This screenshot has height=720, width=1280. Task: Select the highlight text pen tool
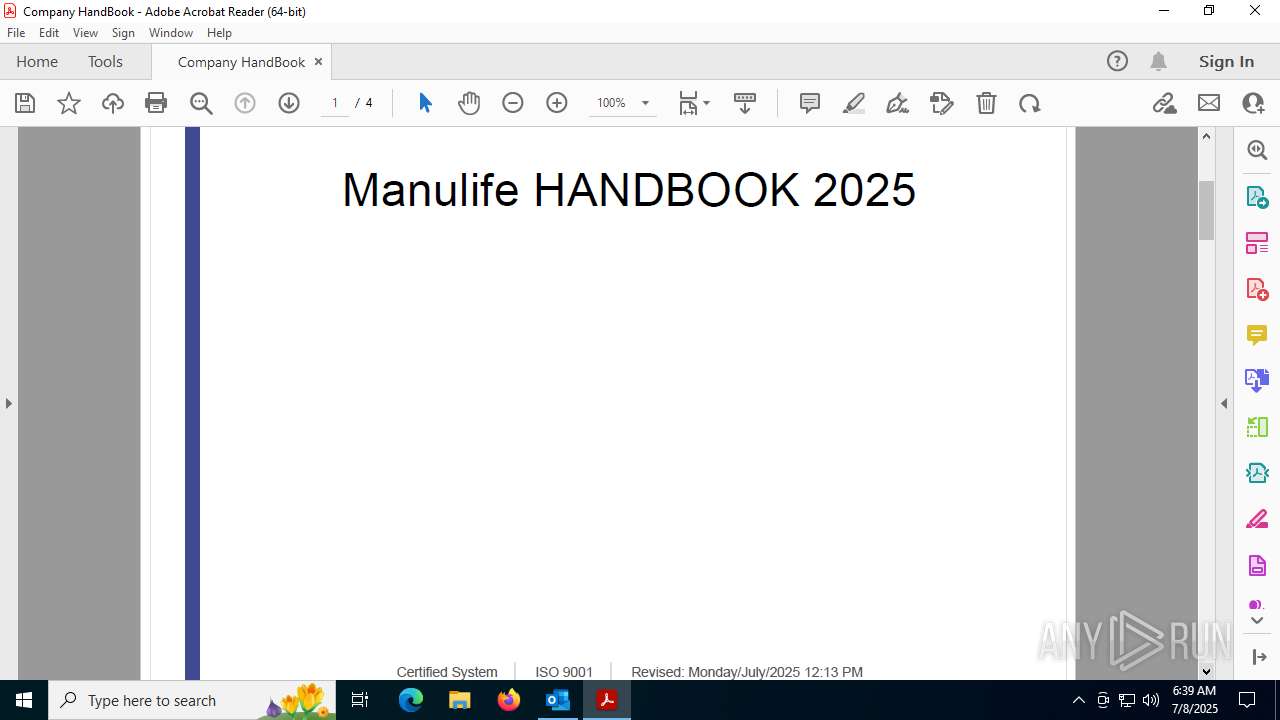(854, 103)
